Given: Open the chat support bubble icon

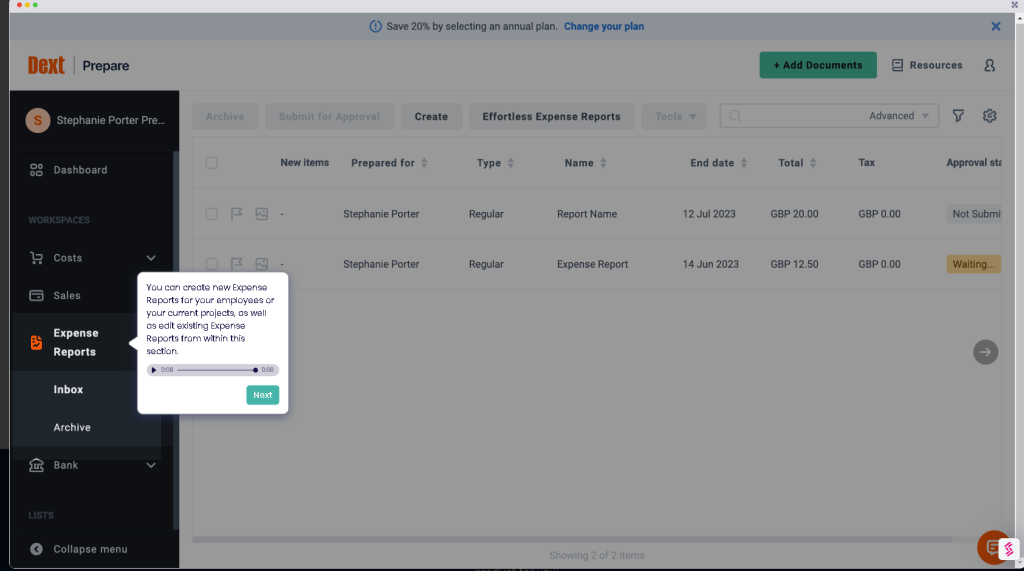Looking at the screenshot, I should (993, 547).
